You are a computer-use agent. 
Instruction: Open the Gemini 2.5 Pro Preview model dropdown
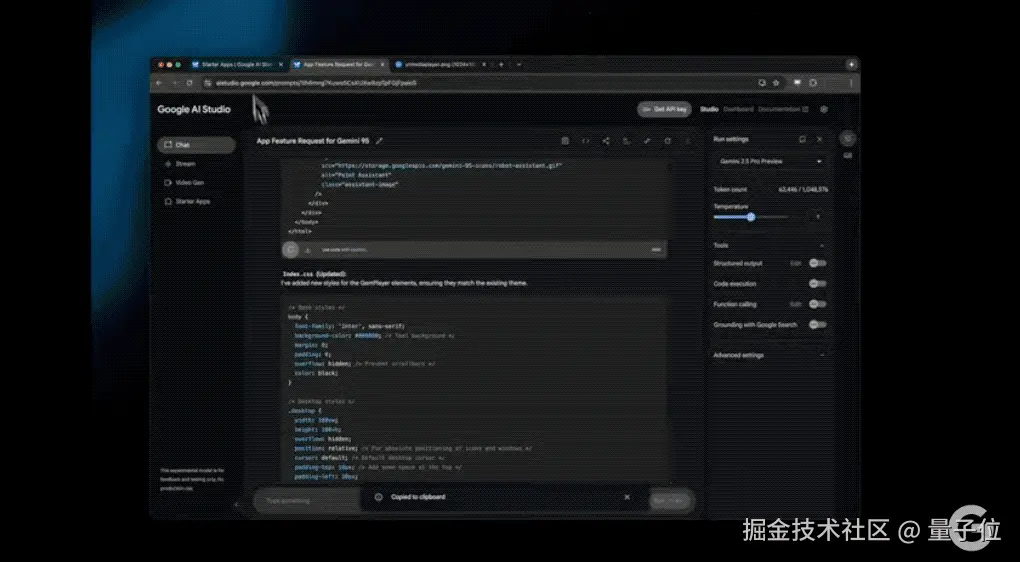770,161
